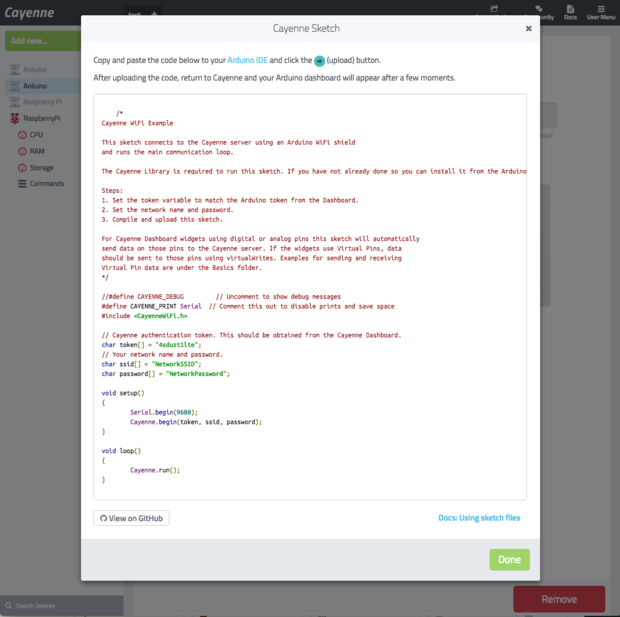Click the gauge icon next to CPU
This screenshot has height=617, width=620.
coord(22,135)
